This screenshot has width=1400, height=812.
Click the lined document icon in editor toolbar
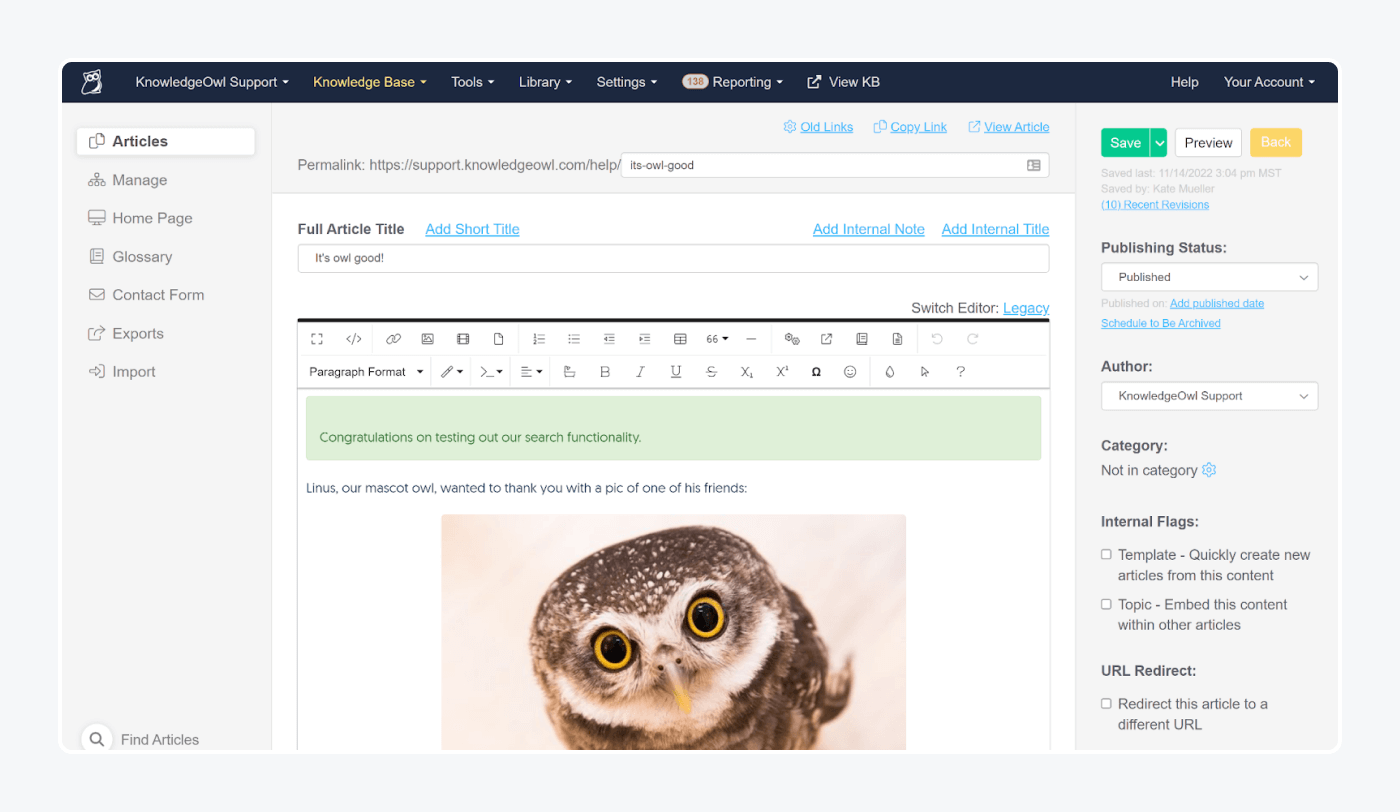coord(897,339)
